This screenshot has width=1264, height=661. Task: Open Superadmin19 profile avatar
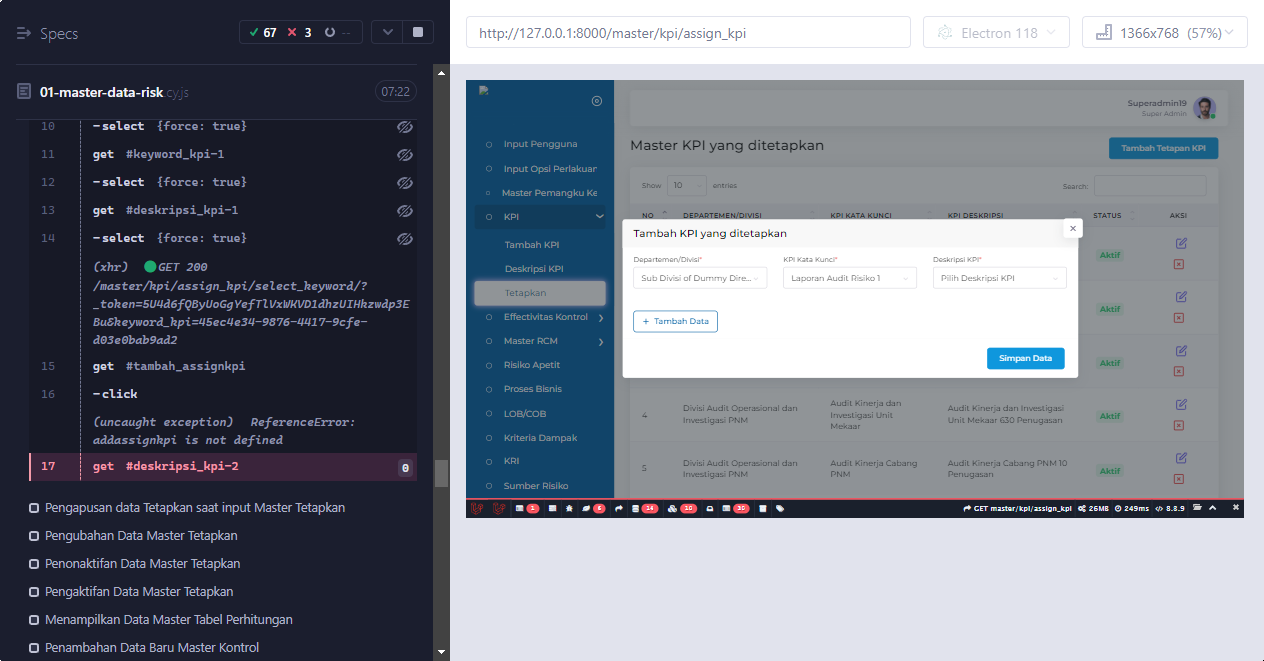pos(1204,108)
